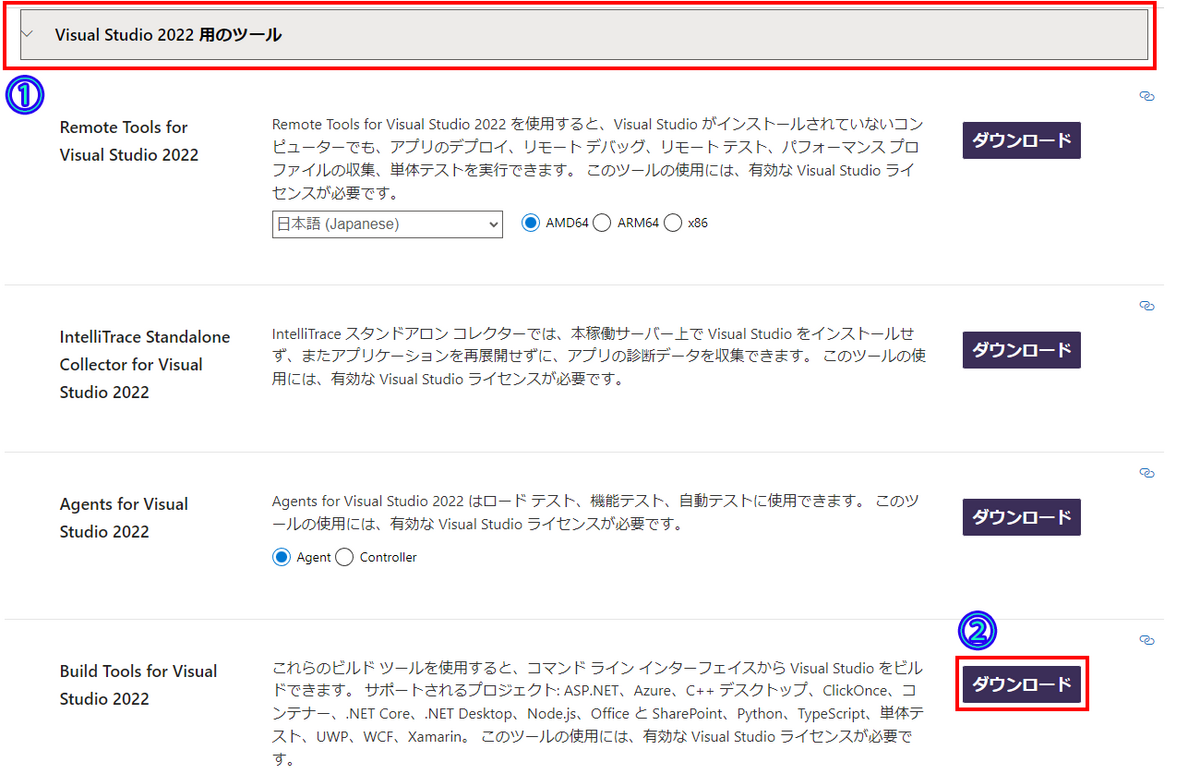Image resolution: width=1200 pixels, height=774 pixels.
Task: Click ダウンロード for IntelliTrace Standalone Collector
Action: [1021, 349]
